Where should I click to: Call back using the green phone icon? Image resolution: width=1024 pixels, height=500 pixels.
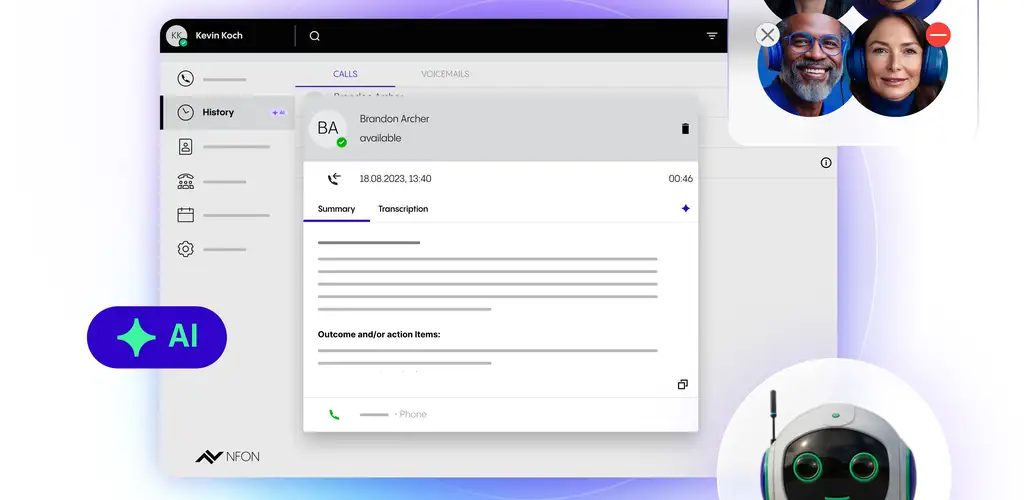click(x=334, y=414)
